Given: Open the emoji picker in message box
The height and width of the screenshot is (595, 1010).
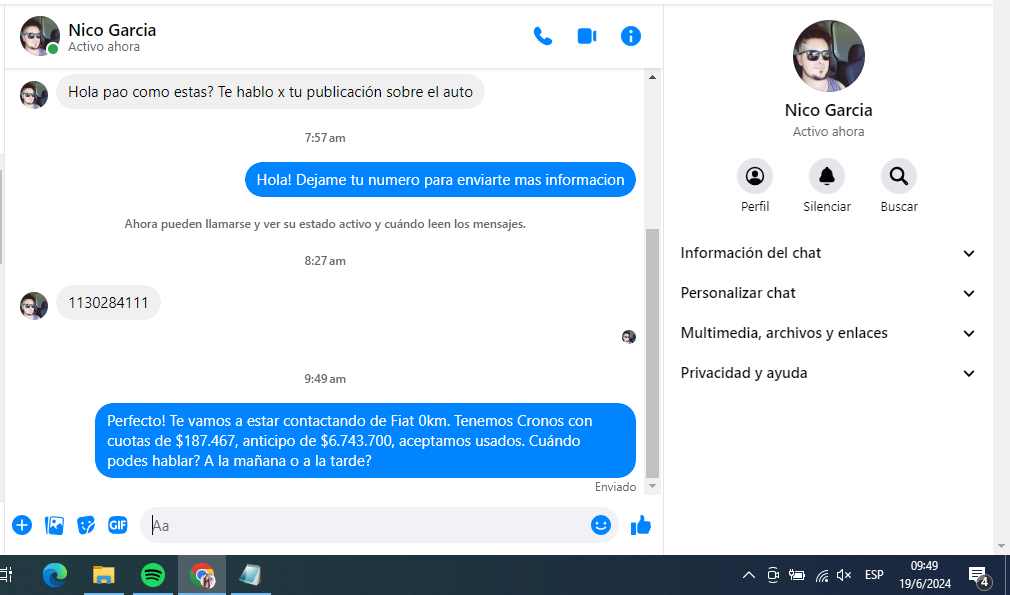Looking at the screenshot, I should click(600, 525).
